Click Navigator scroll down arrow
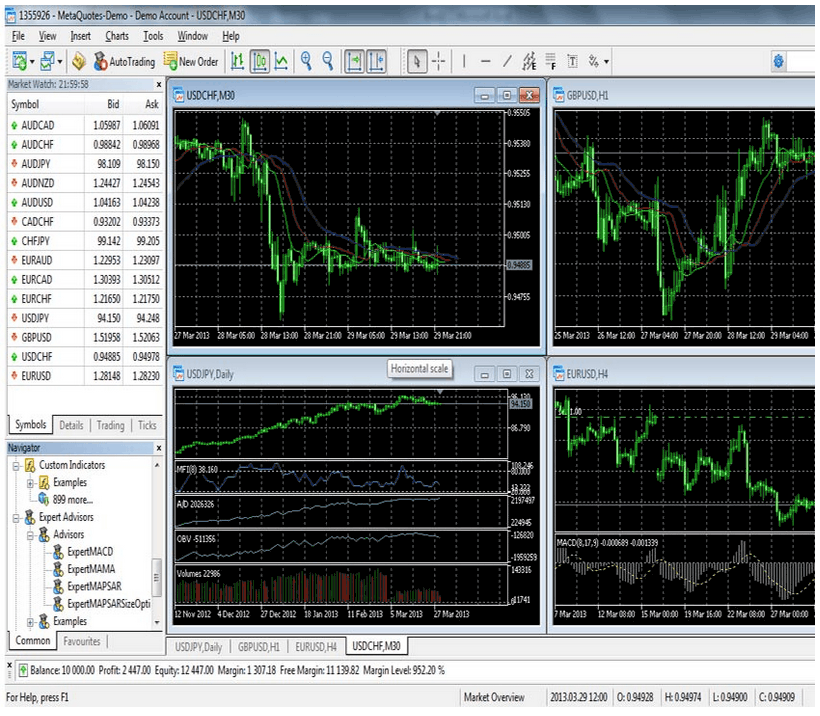The height and width of the screenshot is (716, 820). point(156,622)
